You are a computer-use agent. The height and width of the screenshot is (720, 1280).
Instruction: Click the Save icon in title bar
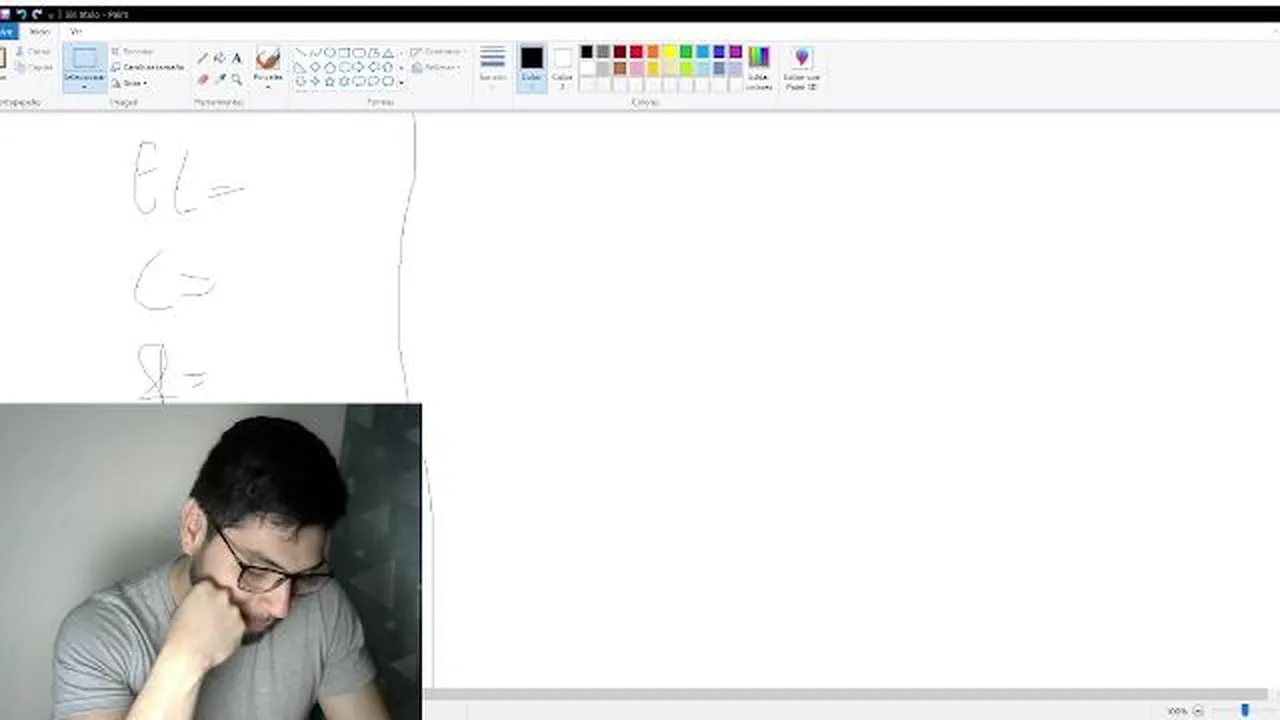(x=5, y=14)
